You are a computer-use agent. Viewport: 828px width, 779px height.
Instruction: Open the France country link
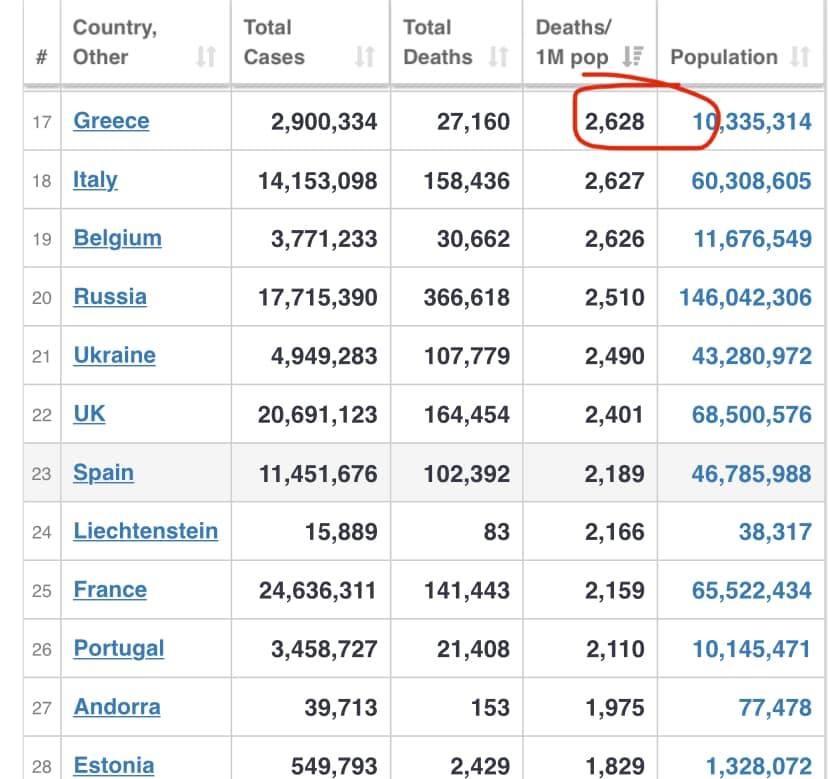[110, 589]
